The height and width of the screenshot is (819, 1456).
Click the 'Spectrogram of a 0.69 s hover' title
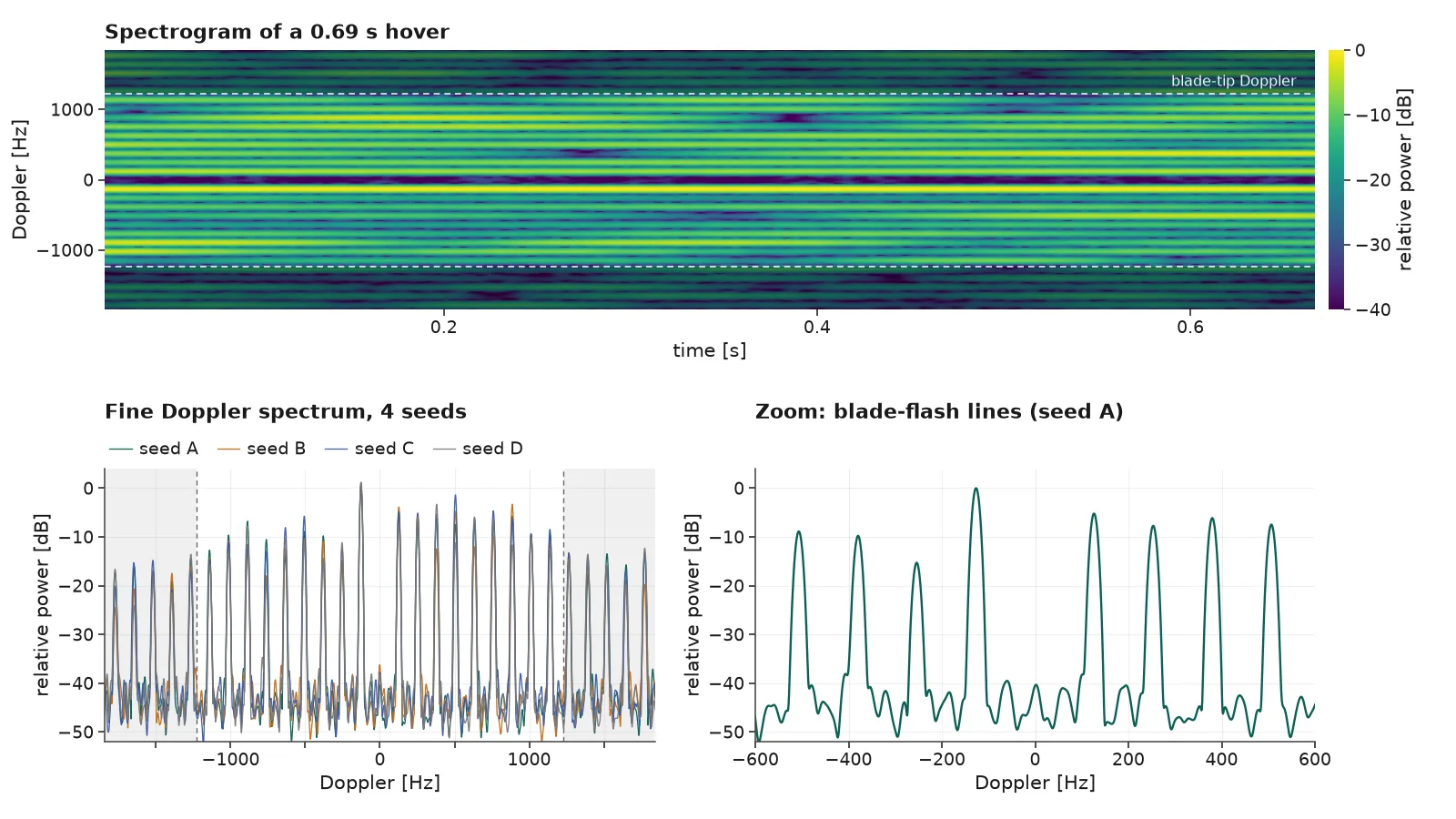(277, 32)
